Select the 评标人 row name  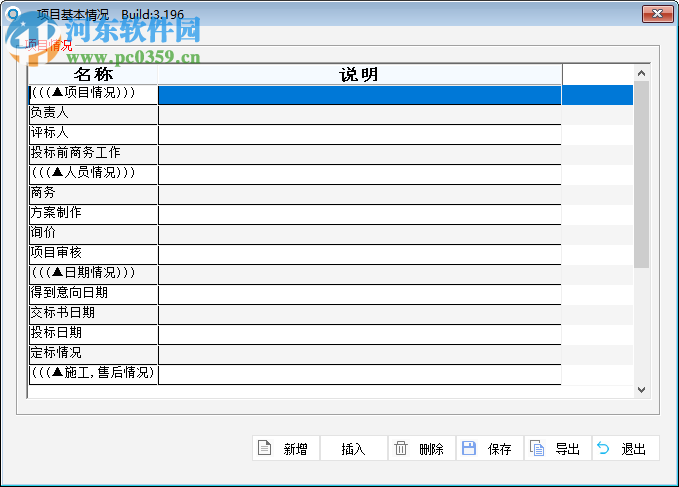(x=93, y=134)
